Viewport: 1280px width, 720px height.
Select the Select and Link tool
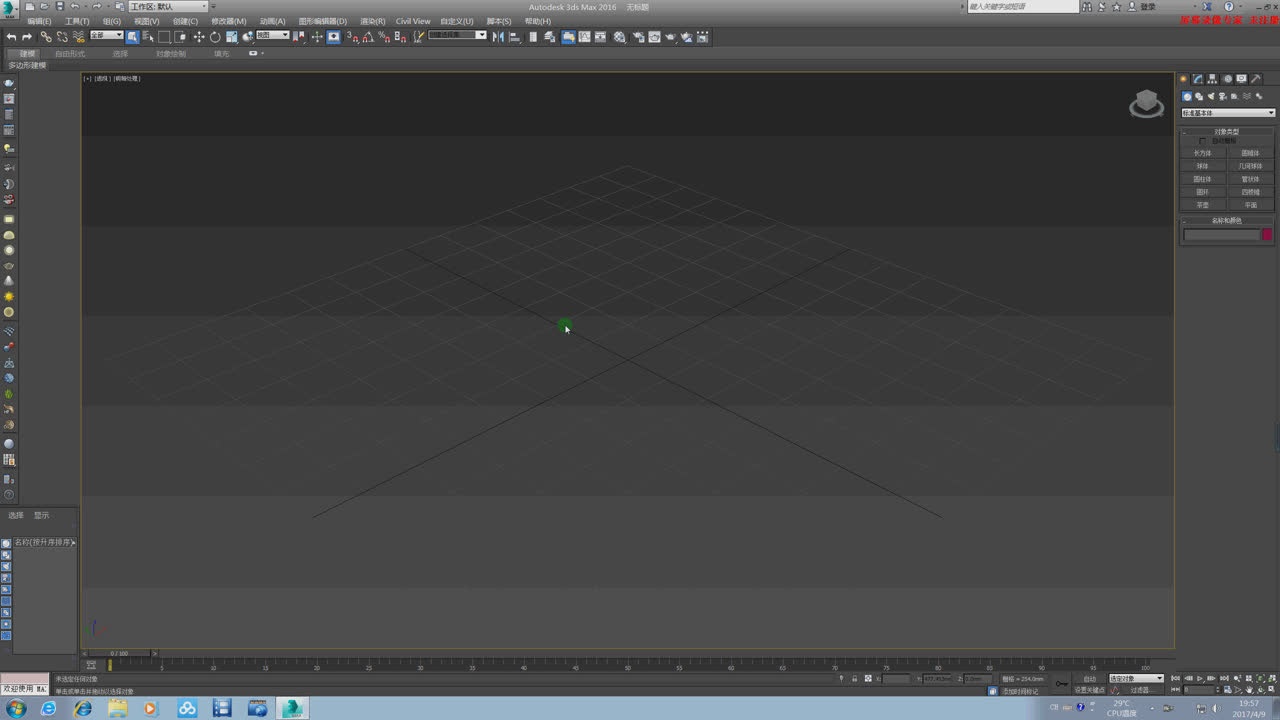(46, 37)
